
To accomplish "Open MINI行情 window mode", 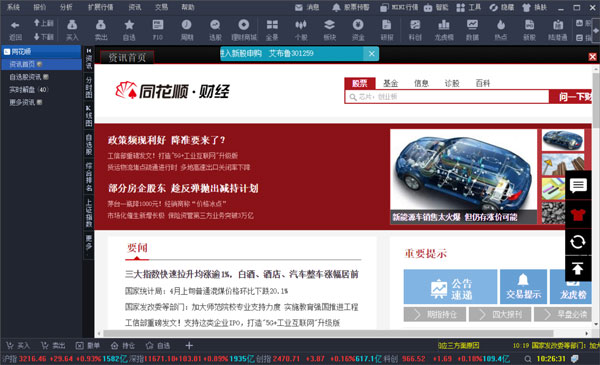I will pyautogui.click(x=399, y=7).
